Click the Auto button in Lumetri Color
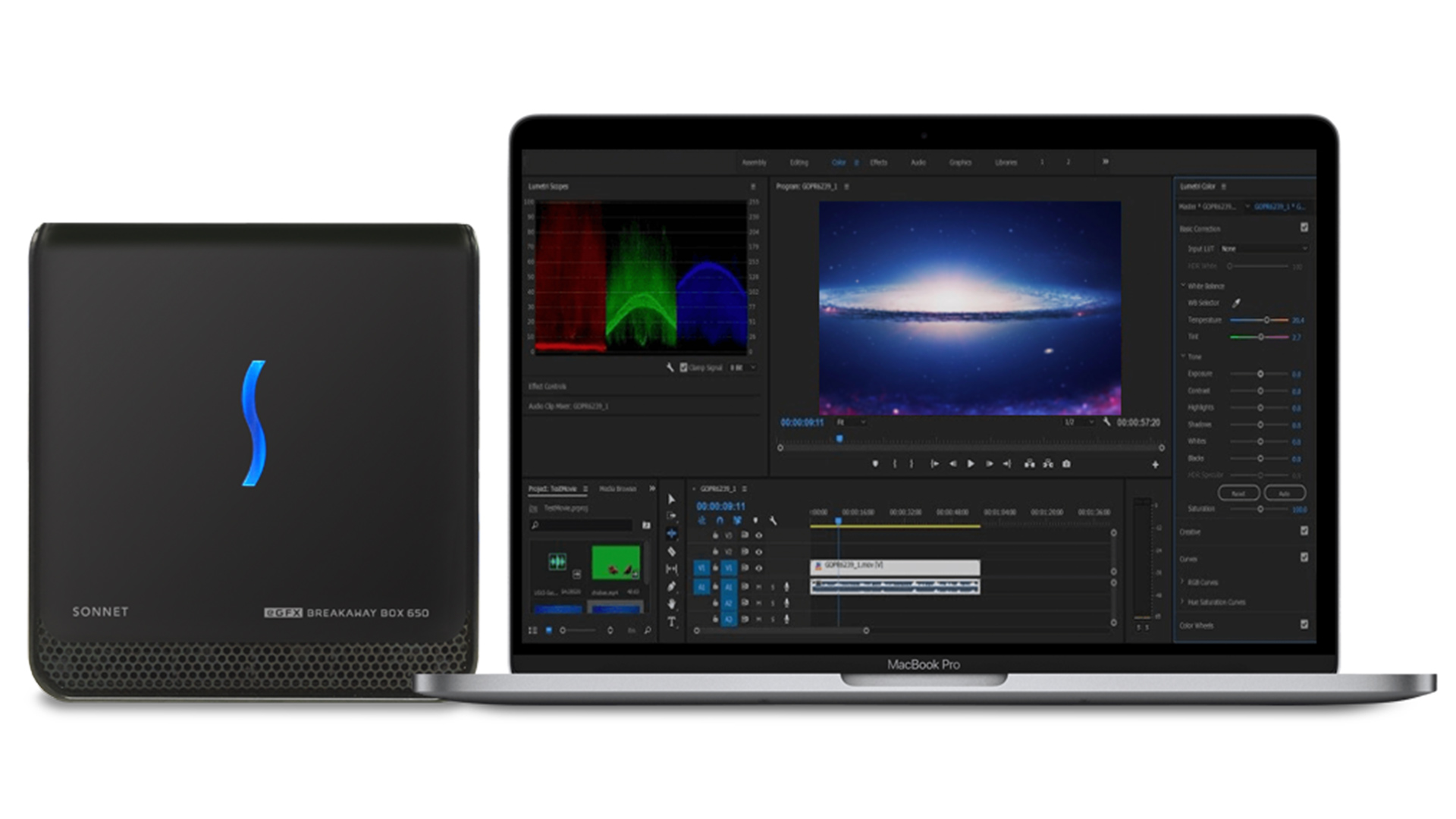Screen dimensions: 1456x819 (x=1284, y=493)
